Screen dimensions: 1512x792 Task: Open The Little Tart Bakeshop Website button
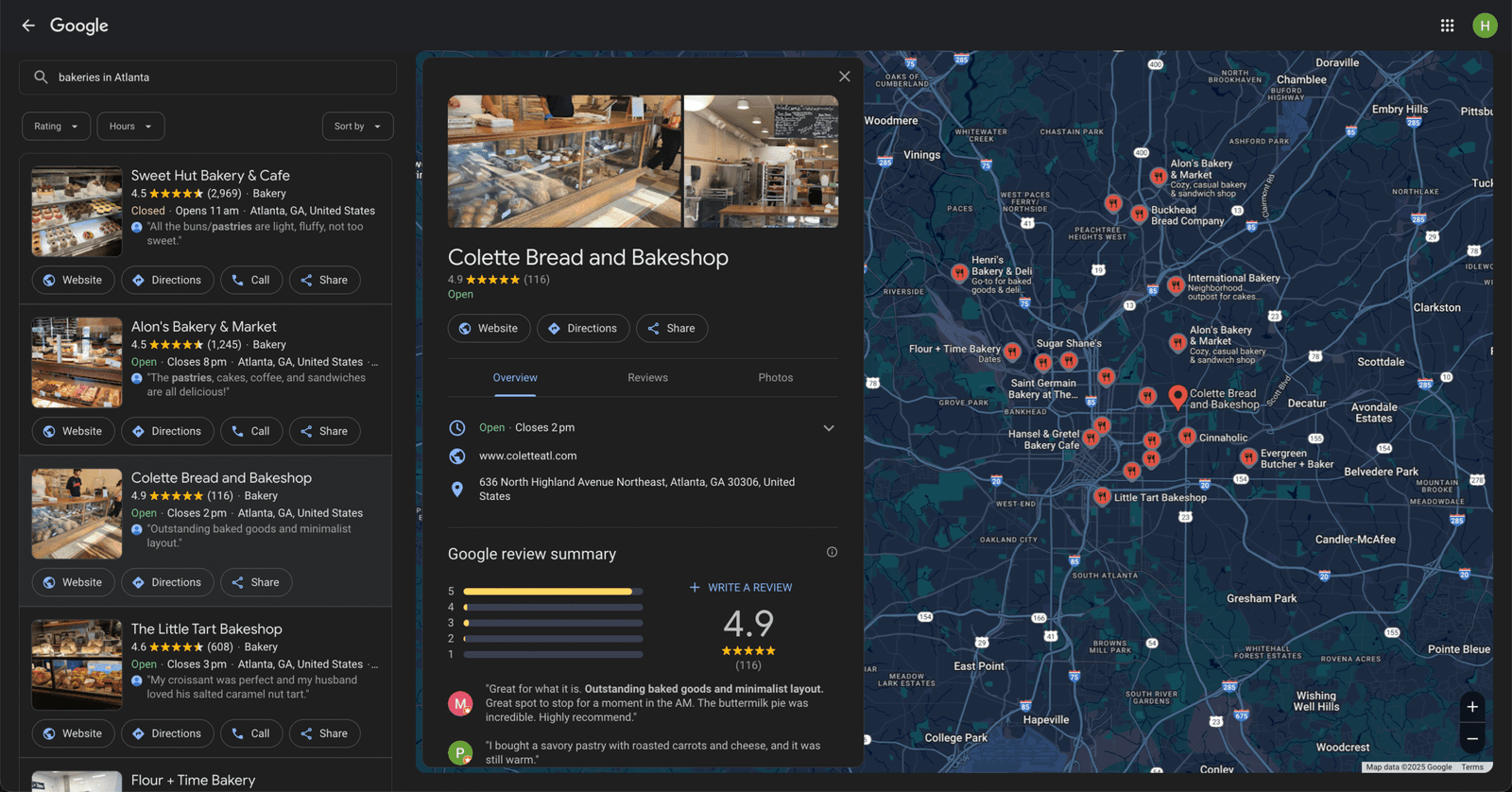[74, 734]
